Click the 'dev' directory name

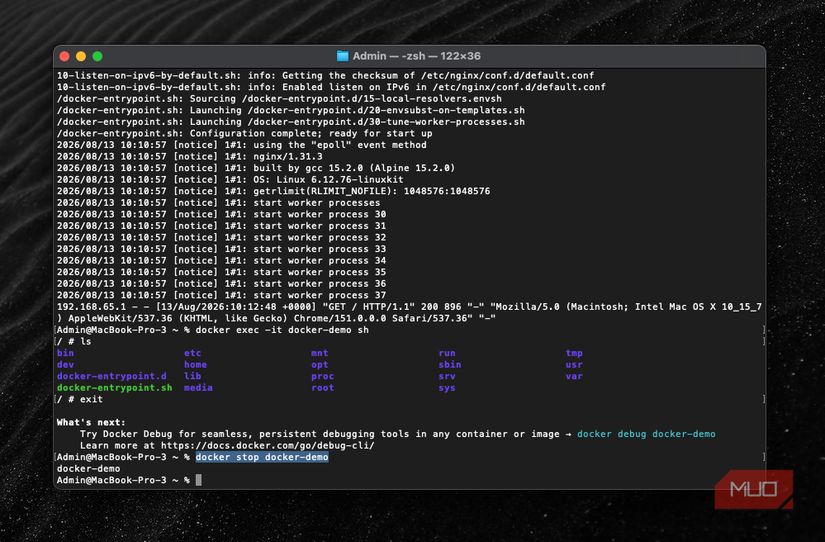tap(65, 365)
